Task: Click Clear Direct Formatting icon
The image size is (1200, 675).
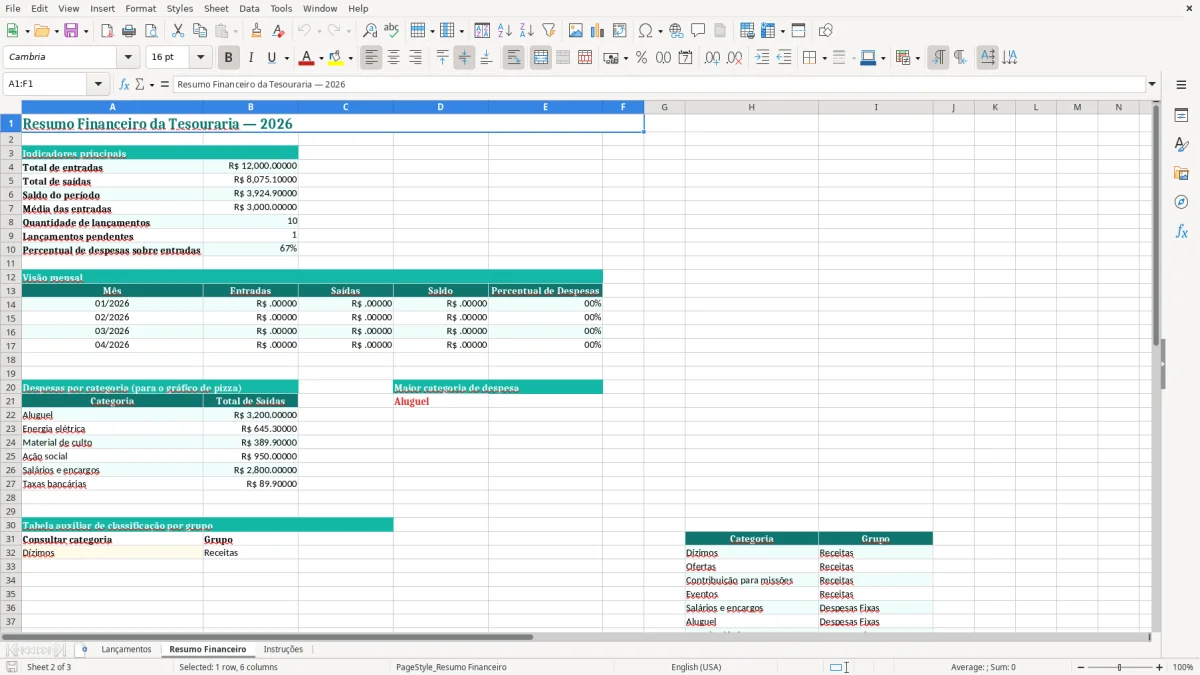Action: click(278, 31)
